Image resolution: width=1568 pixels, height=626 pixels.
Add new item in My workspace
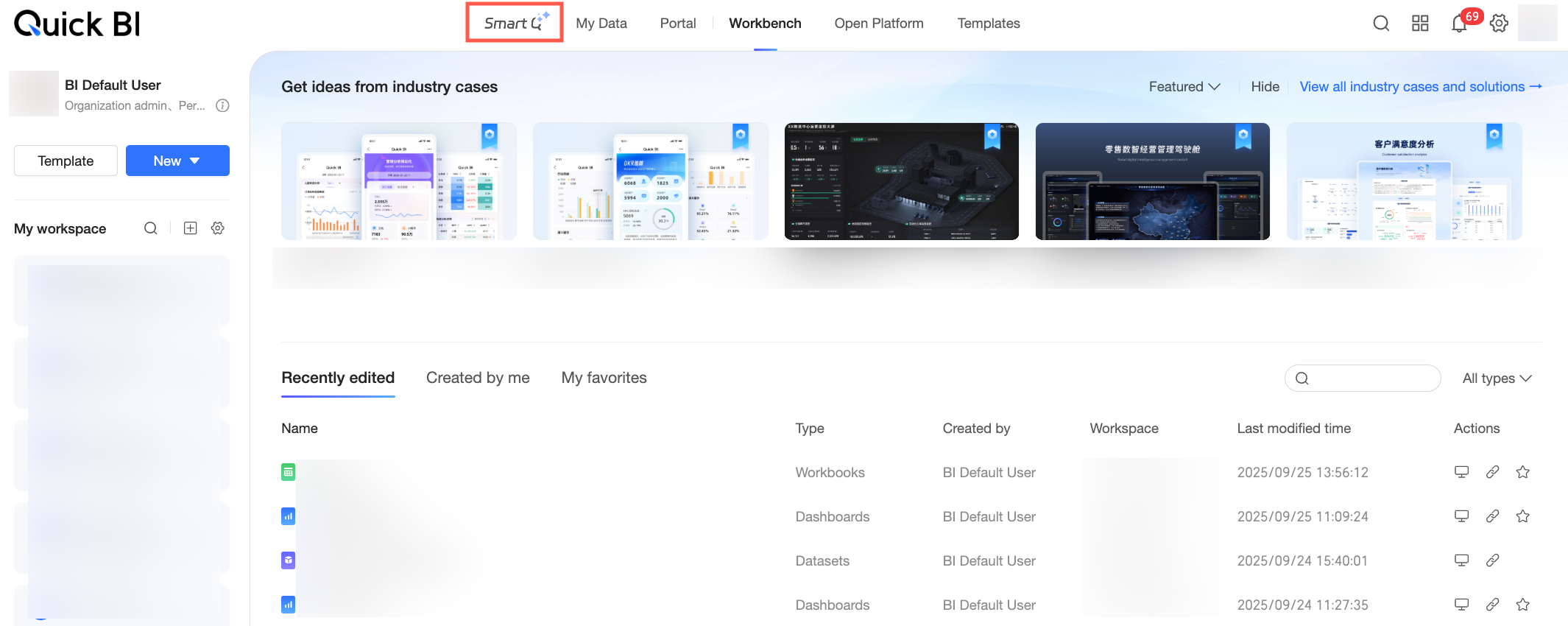pyautogui.click(x=191, y=228)
